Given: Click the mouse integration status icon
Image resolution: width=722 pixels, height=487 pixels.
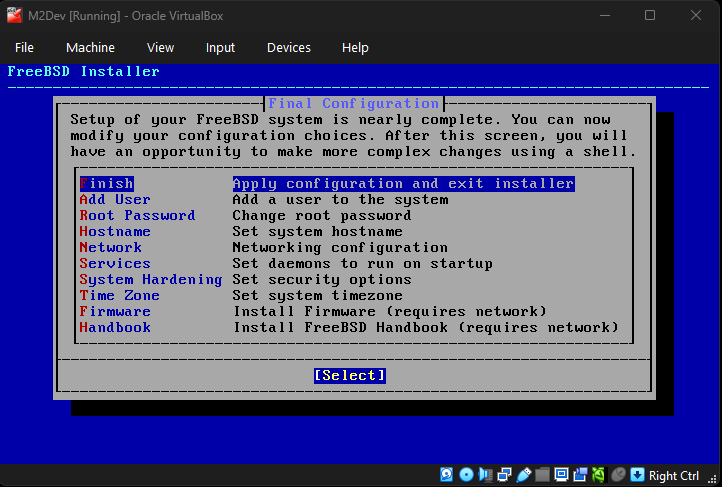Looking at the screenshot, I should (618, 475).
